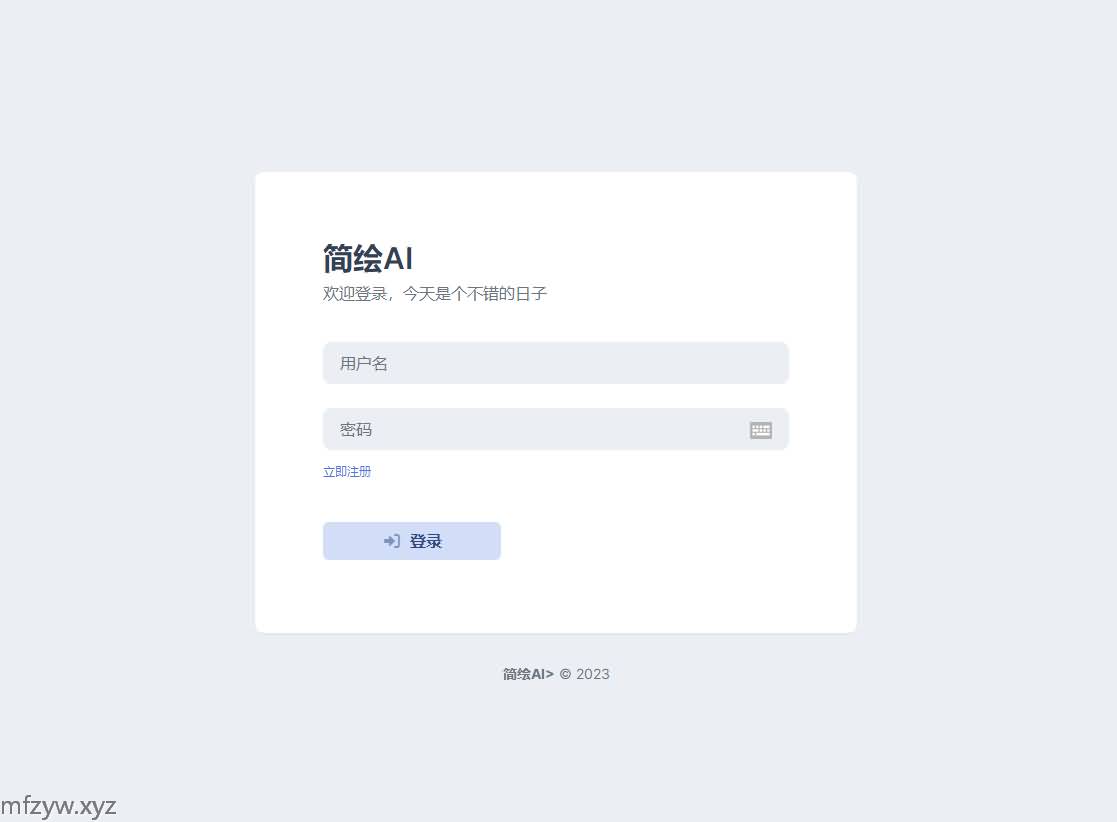Viewport: 1117px width, 822px height.
Task: Focus the 用户名 input field
Action: point(555,363)
